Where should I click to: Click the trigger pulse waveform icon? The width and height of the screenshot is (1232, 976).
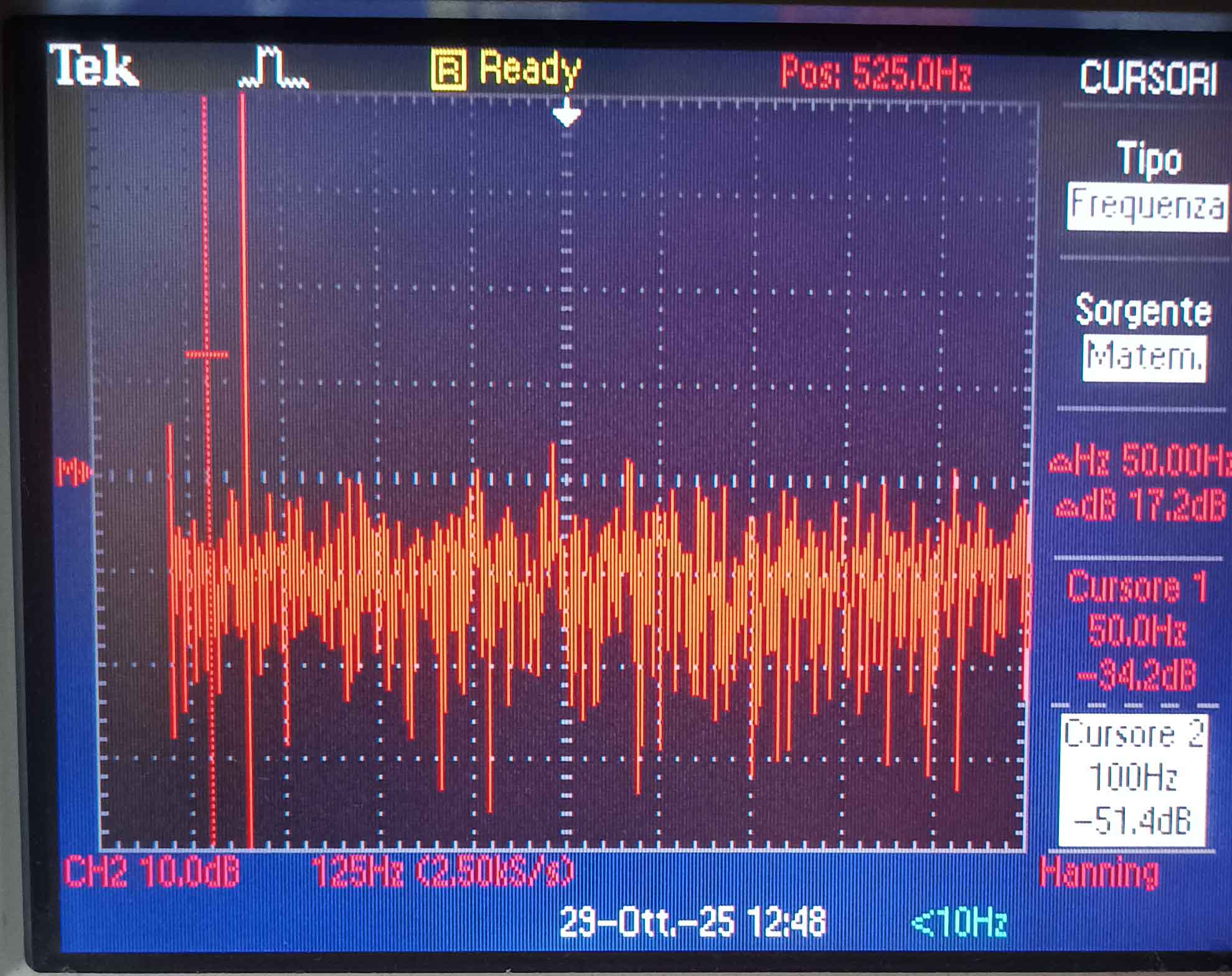[274, 67]
